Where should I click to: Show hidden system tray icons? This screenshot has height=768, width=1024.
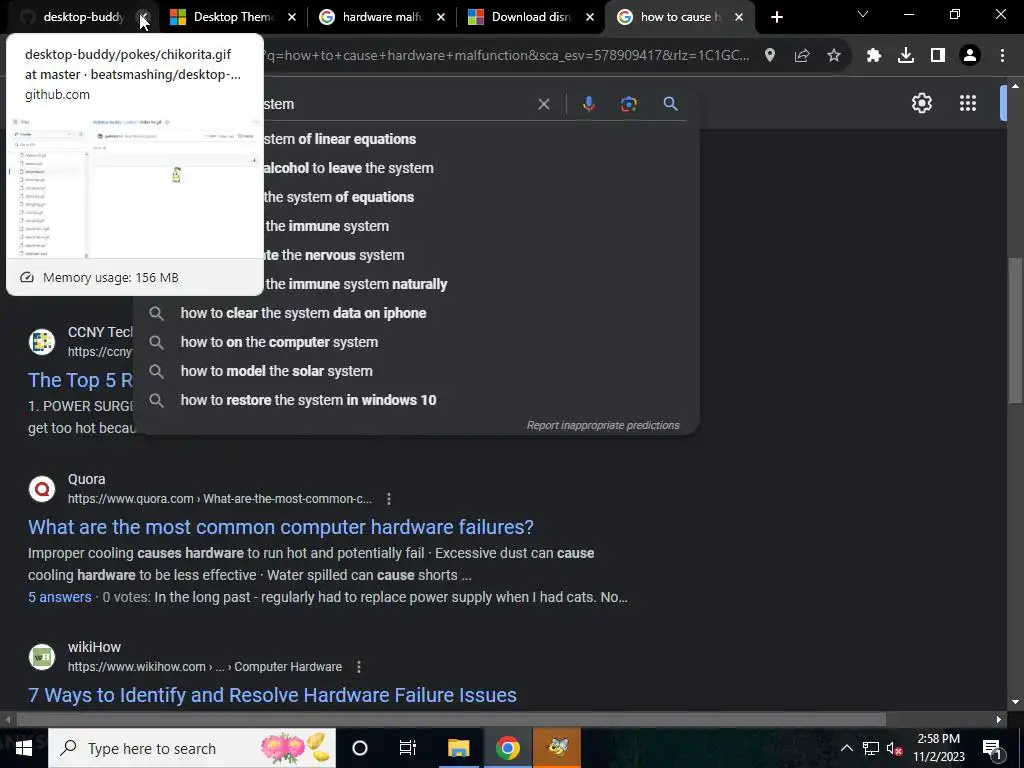(x=846, y=748)
